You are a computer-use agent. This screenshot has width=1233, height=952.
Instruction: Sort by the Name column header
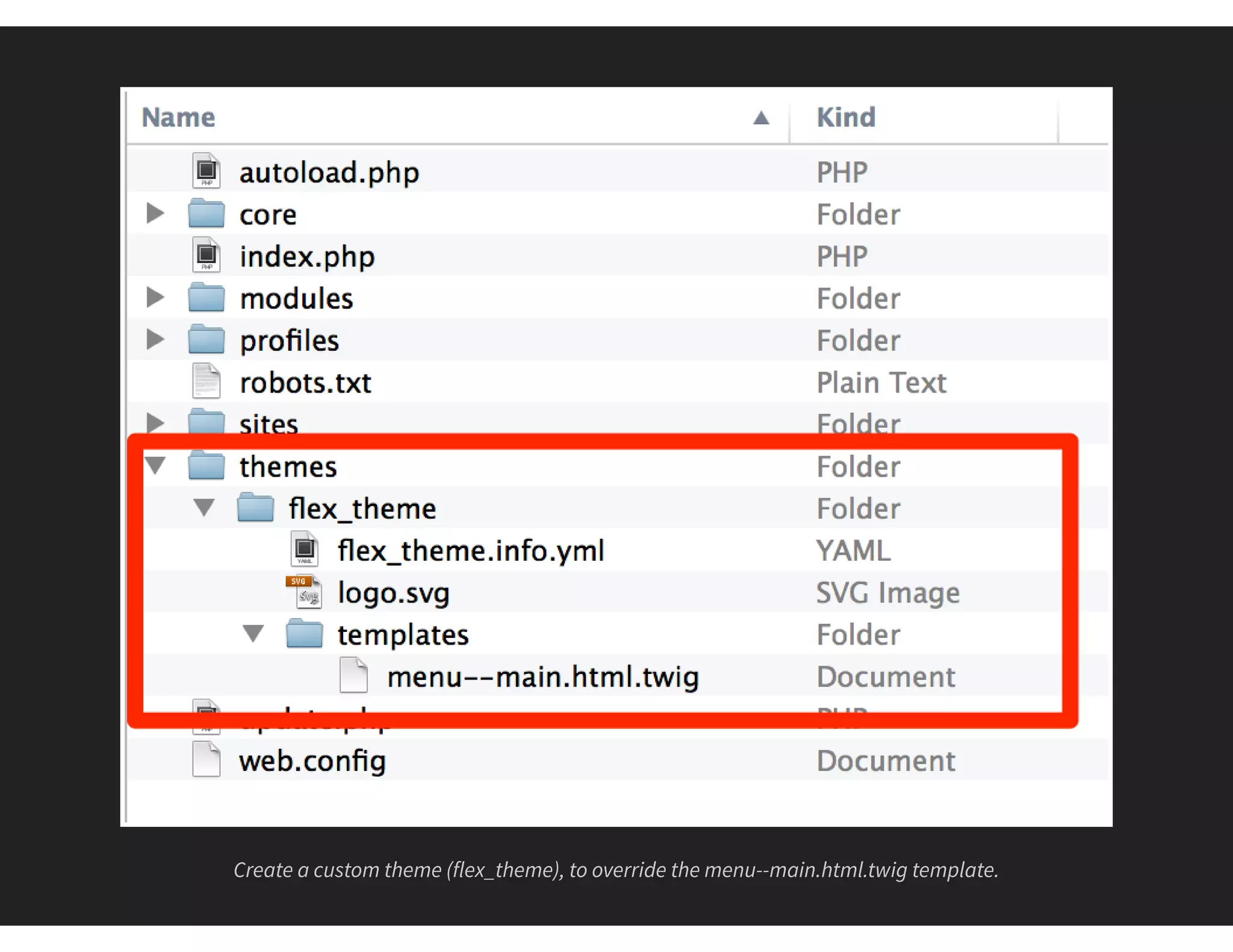click(178, 117)
